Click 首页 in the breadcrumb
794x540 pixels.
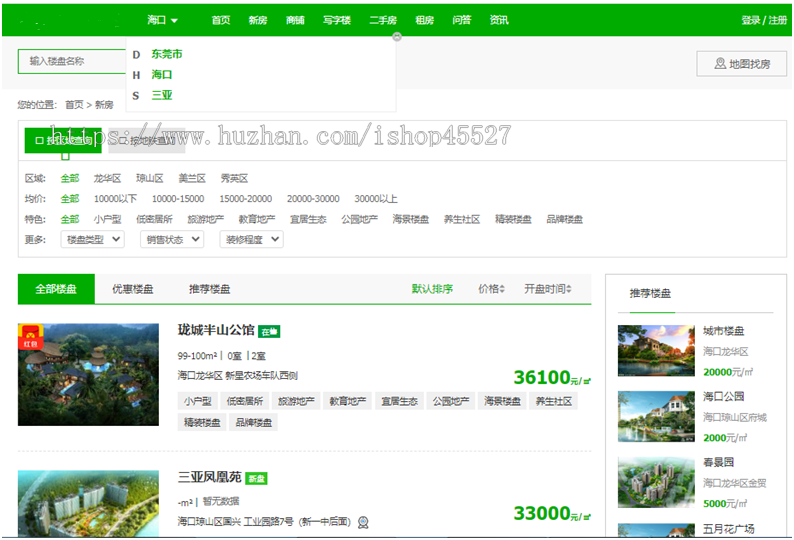click(74, 105)
